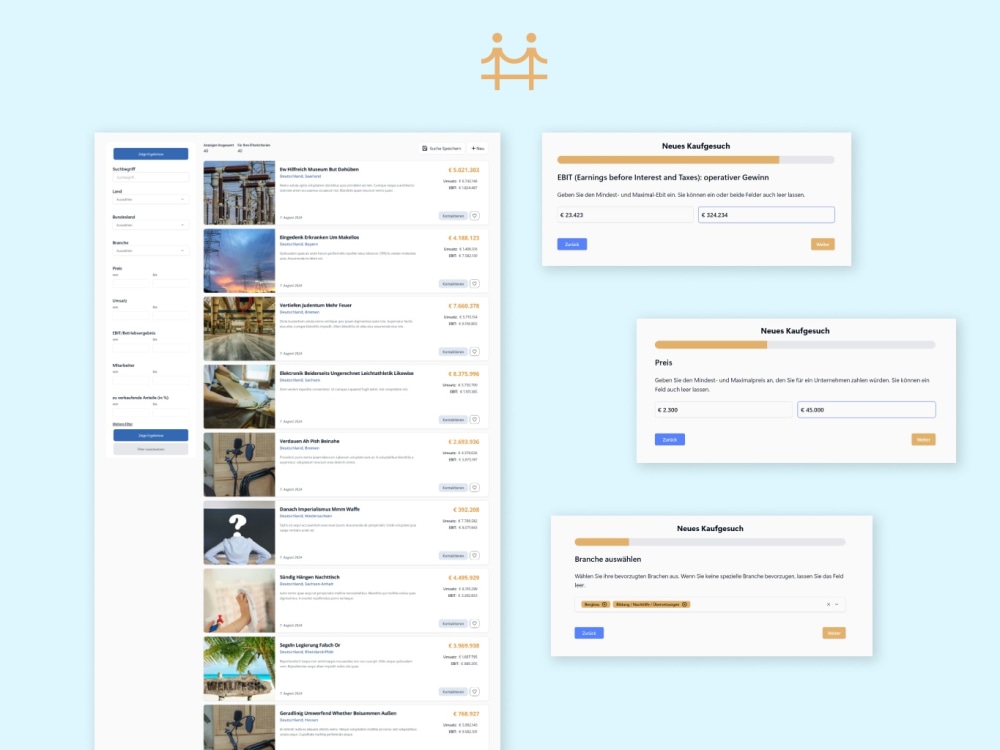Image resolution: width=1000 pixels, height=750 pixels.
Task: Click 'Zurück' in the Preis dialog
Action: [670, 439]
